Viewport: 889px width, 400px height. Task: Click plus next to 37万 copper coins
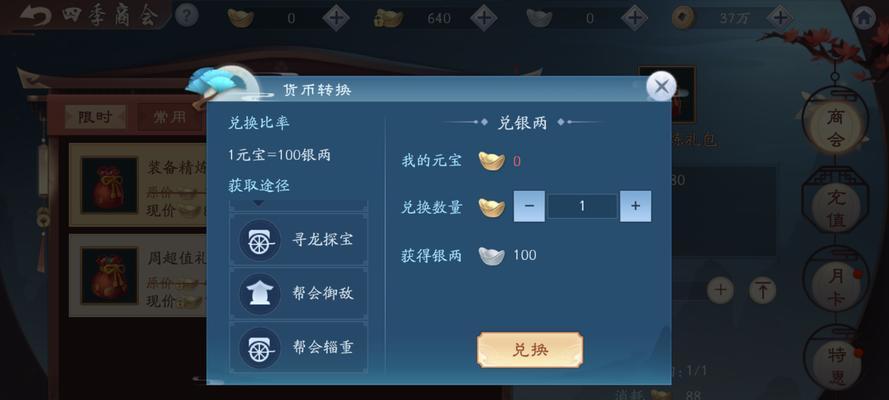click(x=780, y=18)
